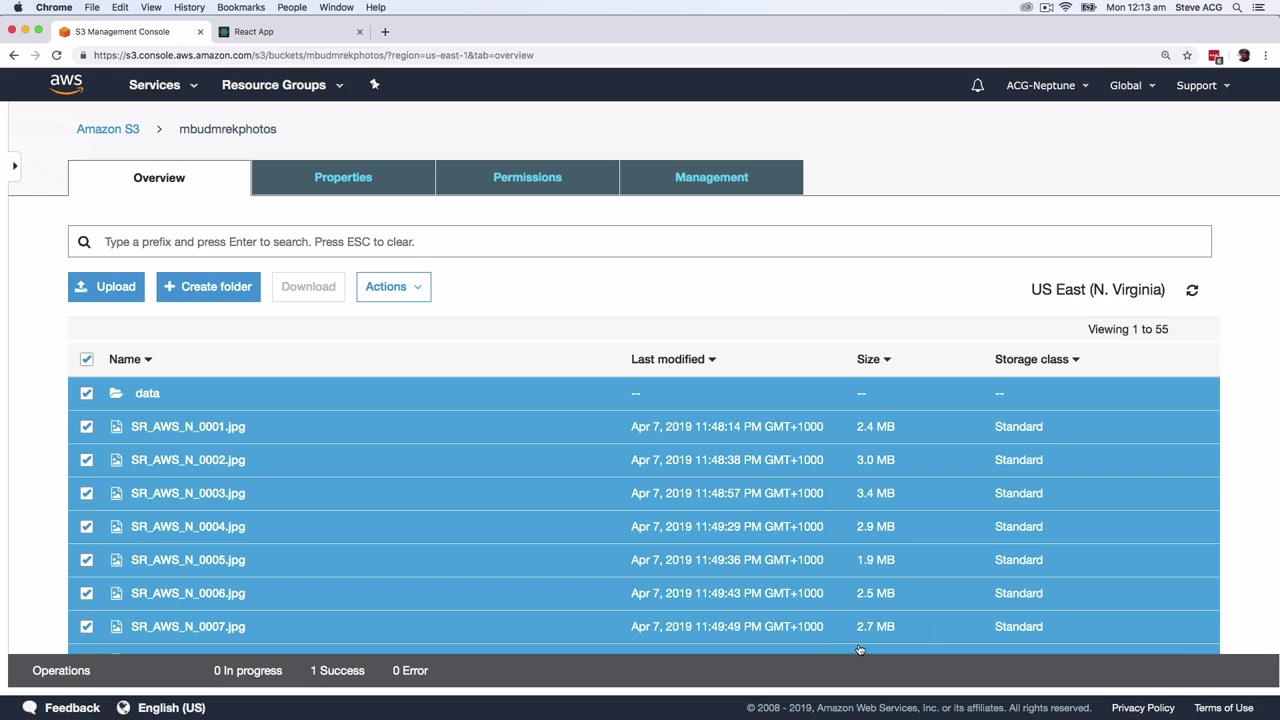This screenshot has width=1280, height=720.
Task: Click the prefix search input field
Action: point(640,242)
